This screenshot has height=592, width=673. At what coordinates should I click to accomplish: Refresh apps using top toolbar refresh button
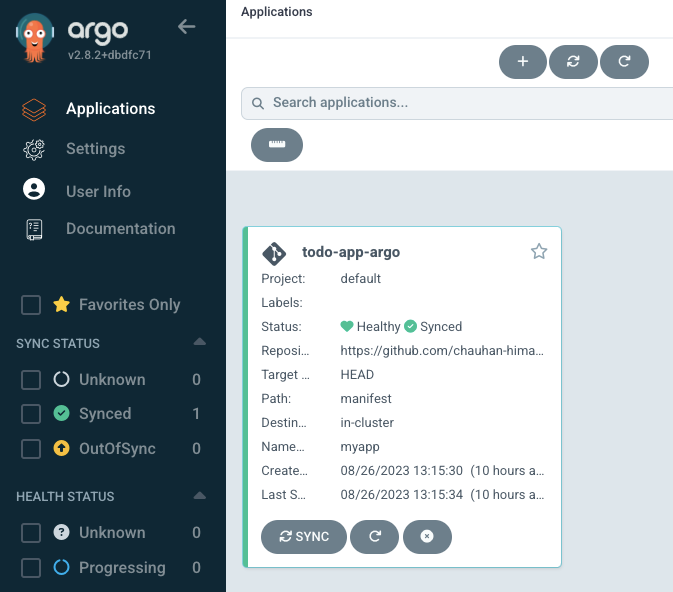624,62
